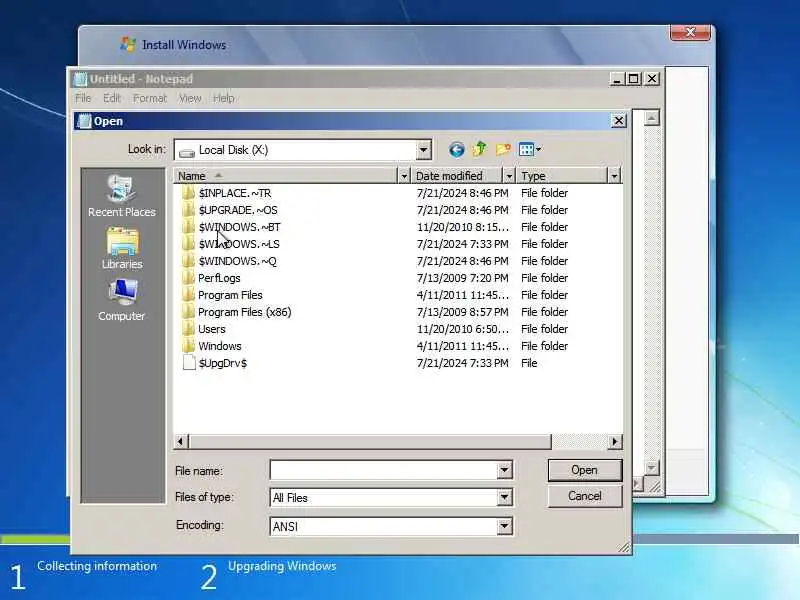
Task: Open the Edit menu in Notepad
Action: click(x=112, y=98)
